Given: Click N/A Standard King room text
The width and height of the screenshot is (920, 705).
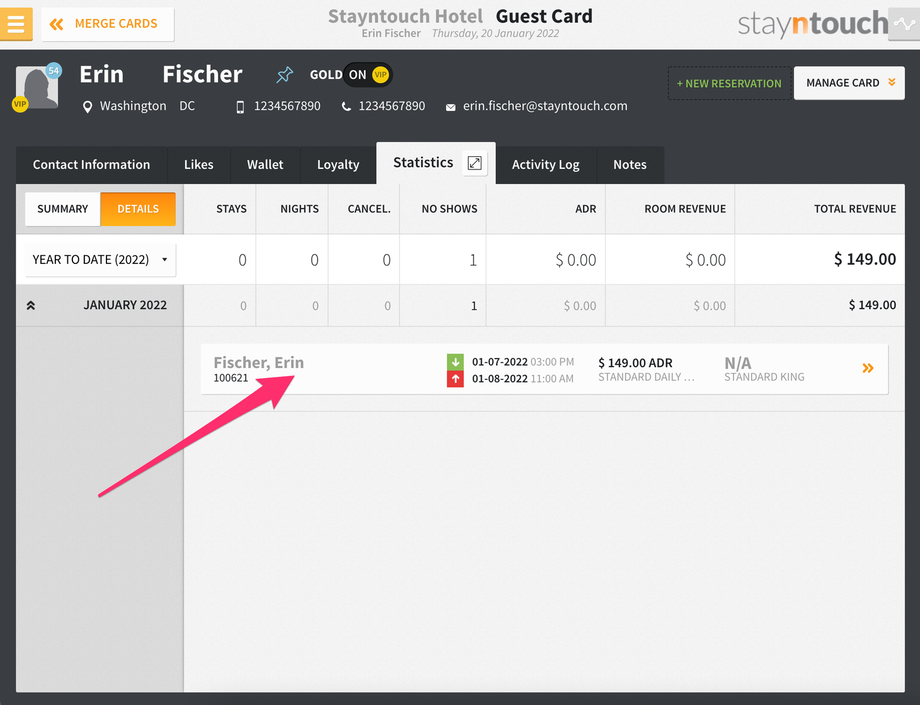Looking at the screenshot, I should pos(765,369).
